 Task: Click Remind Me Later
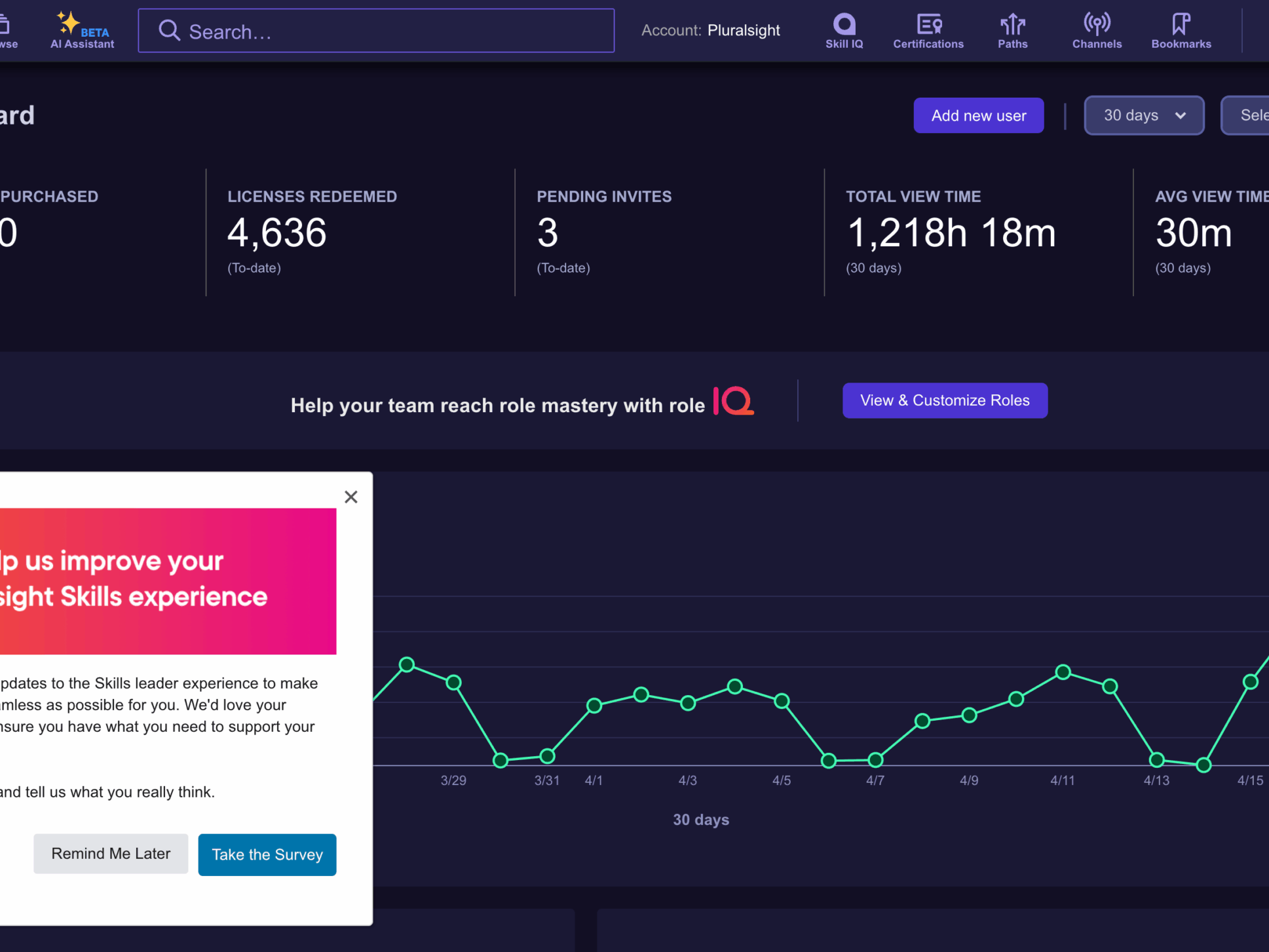coord(111,854)
